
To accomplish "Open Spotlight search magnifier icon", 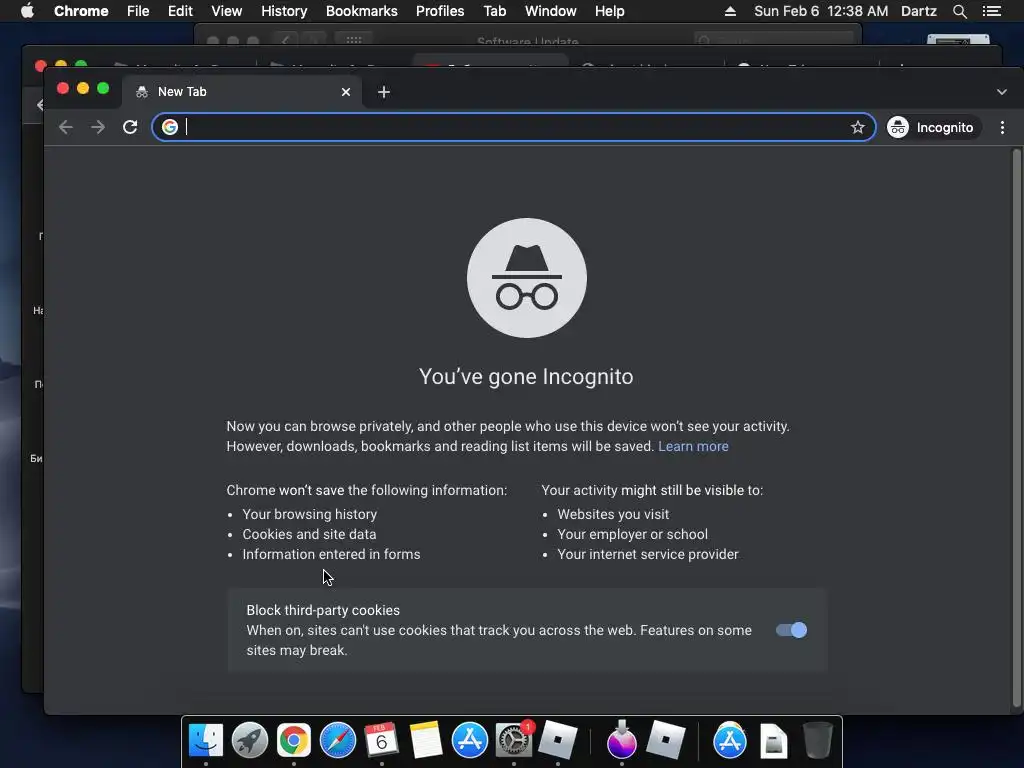I will 960,11.
